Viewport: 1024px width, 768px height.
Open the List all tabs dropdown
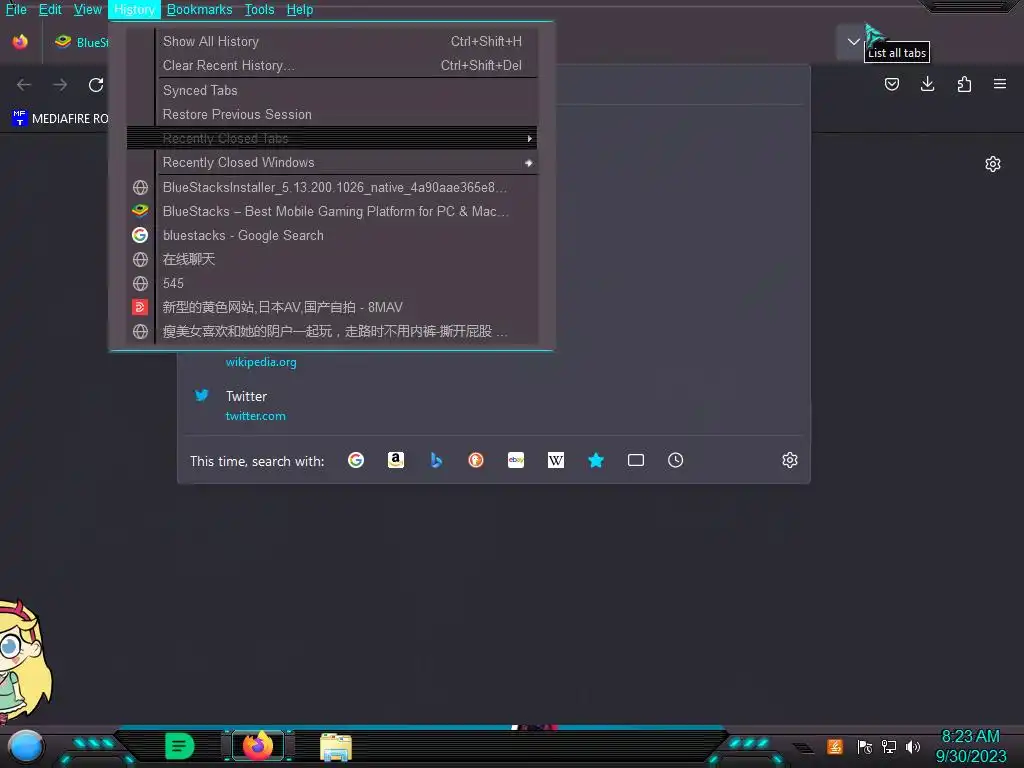click(x=854, y=42)
